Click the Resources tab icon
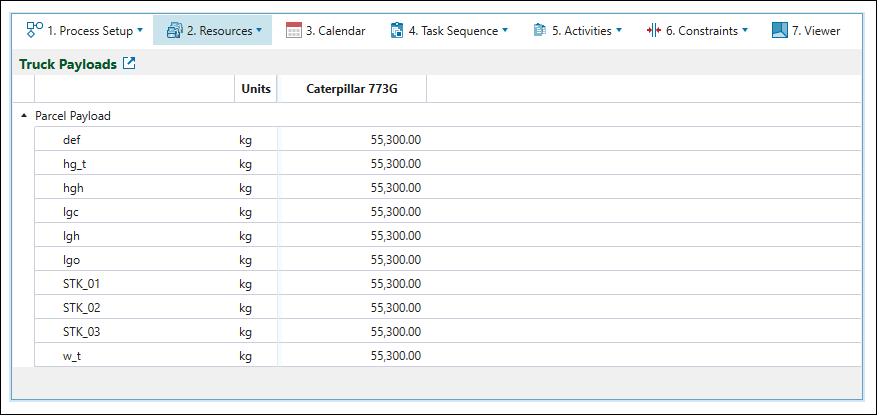This screenshot has width=879, height=416. point(174,30)
